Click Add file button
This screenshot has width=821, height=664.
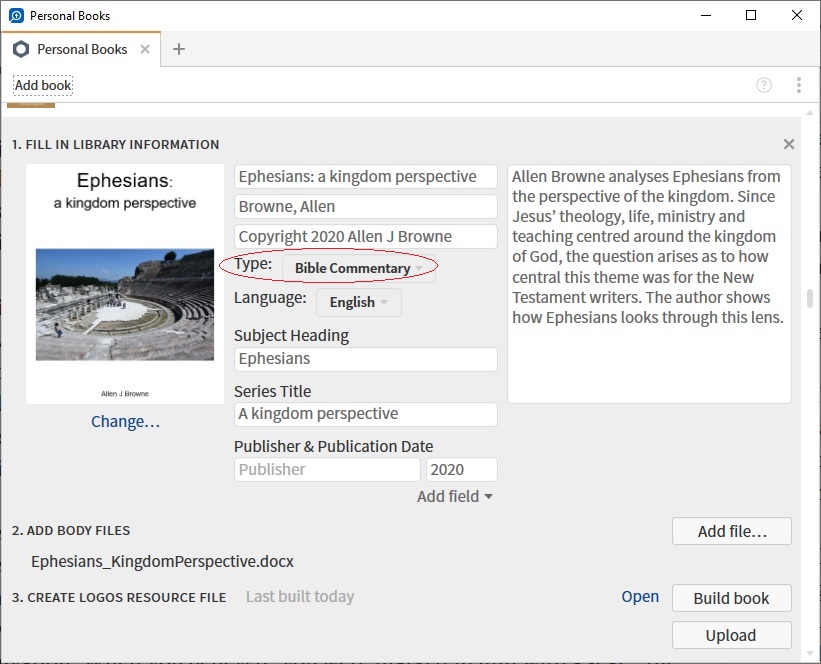pos(731,531)
